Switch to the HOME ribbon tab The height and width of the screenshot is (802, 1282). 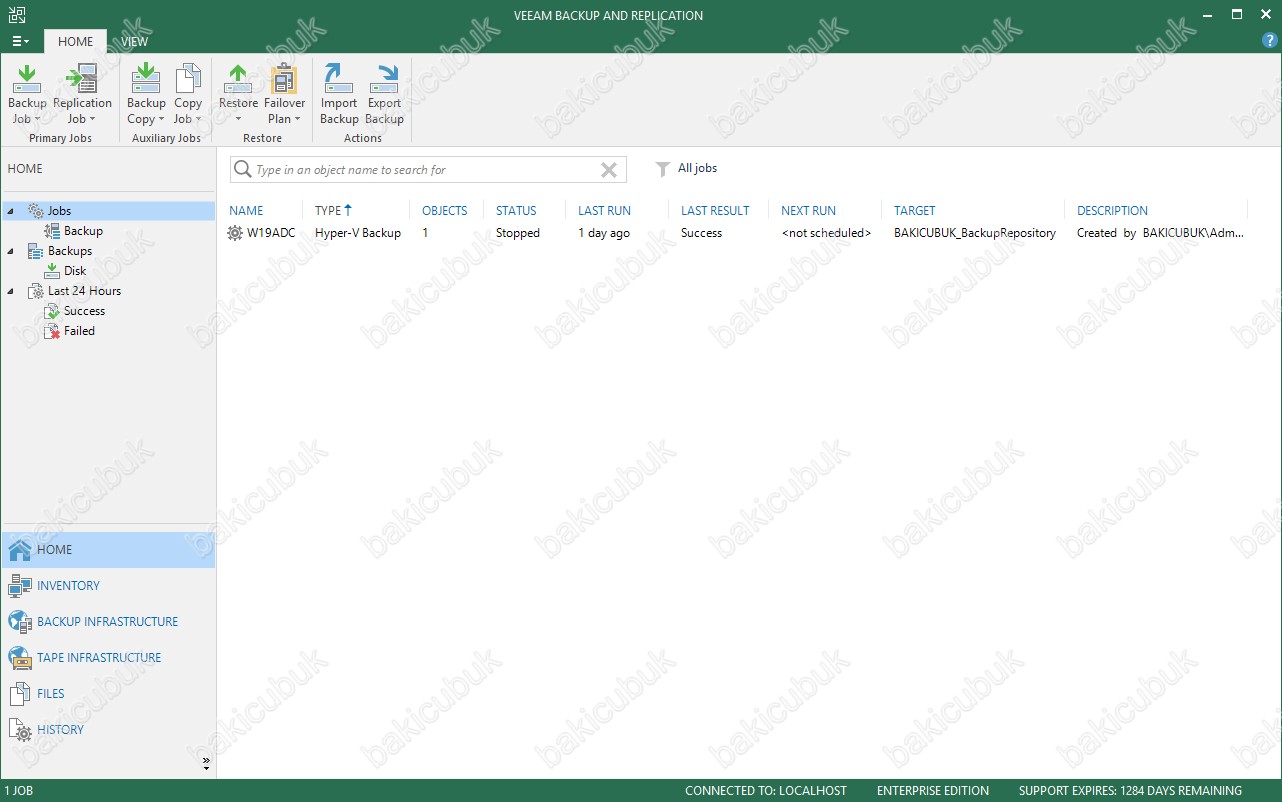click(75, 42)
